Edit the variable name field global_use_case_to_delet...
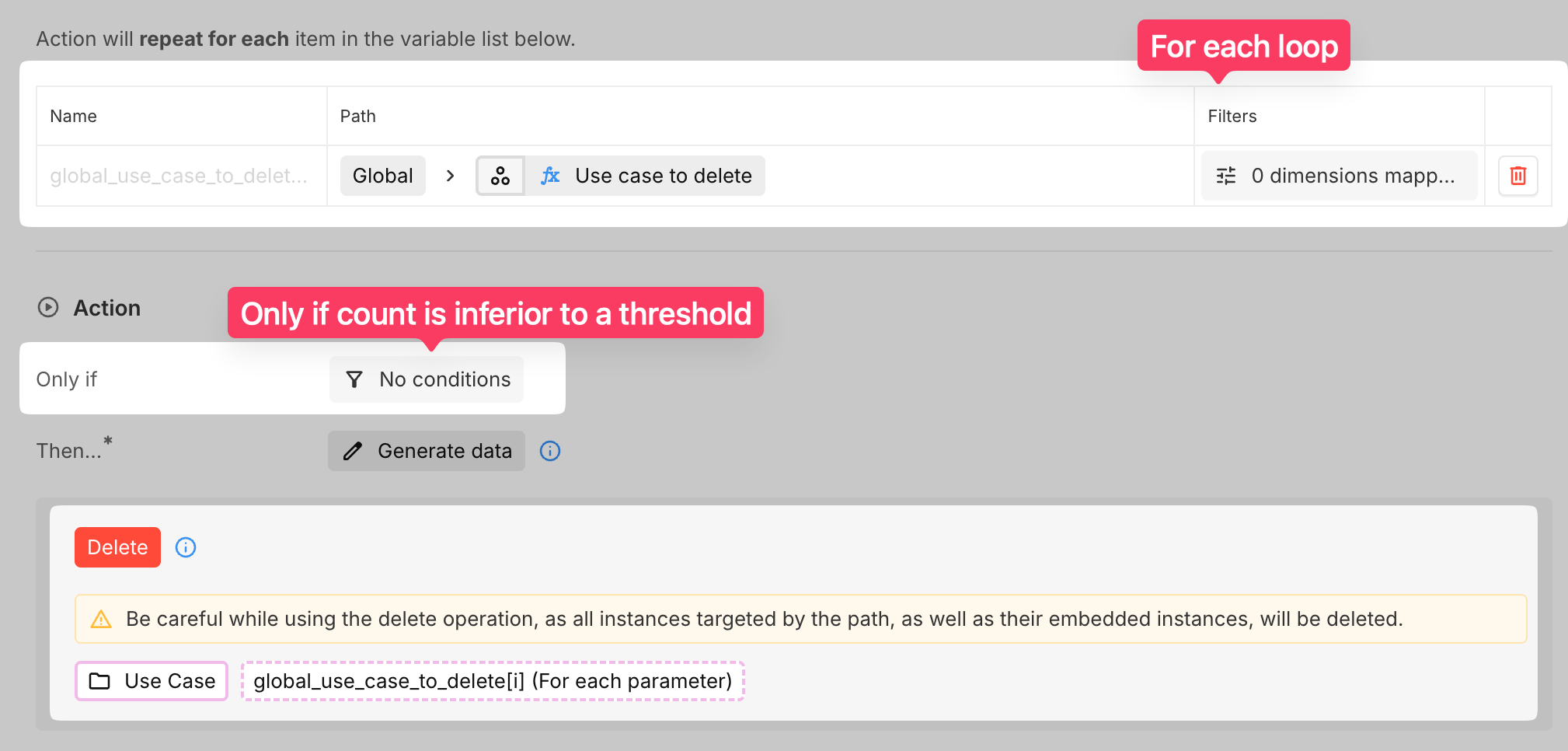The width and height of the screenshot is (1568, 751). [179, 176]
